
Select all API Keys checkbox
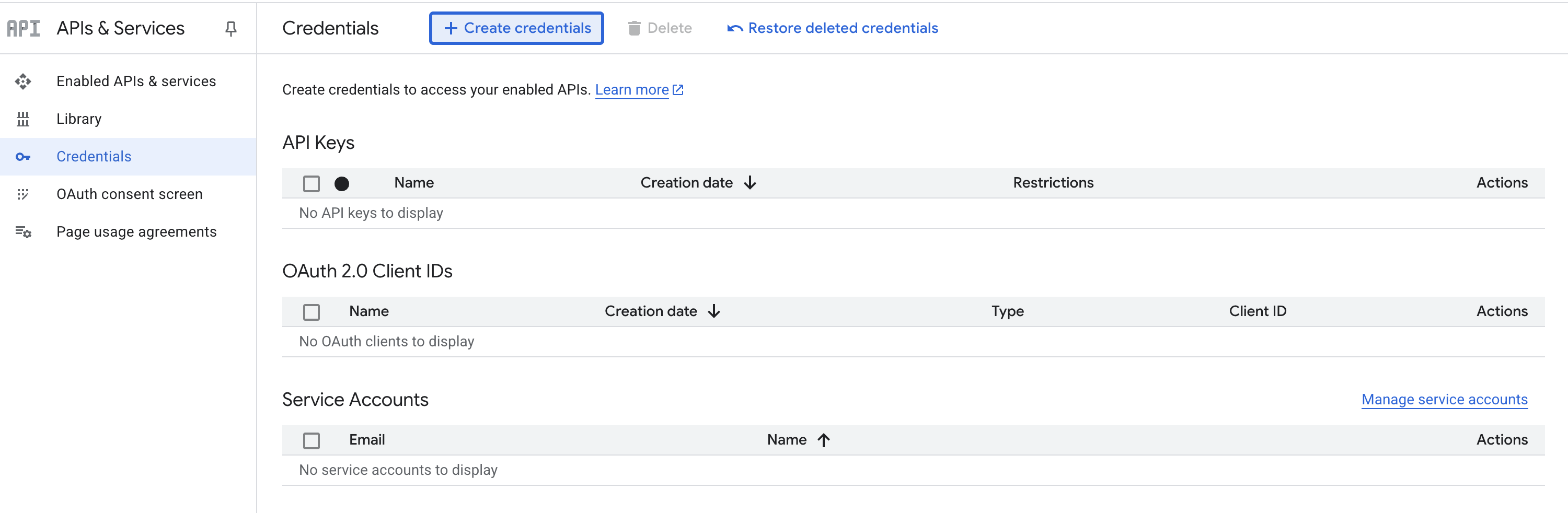[311, 183]
